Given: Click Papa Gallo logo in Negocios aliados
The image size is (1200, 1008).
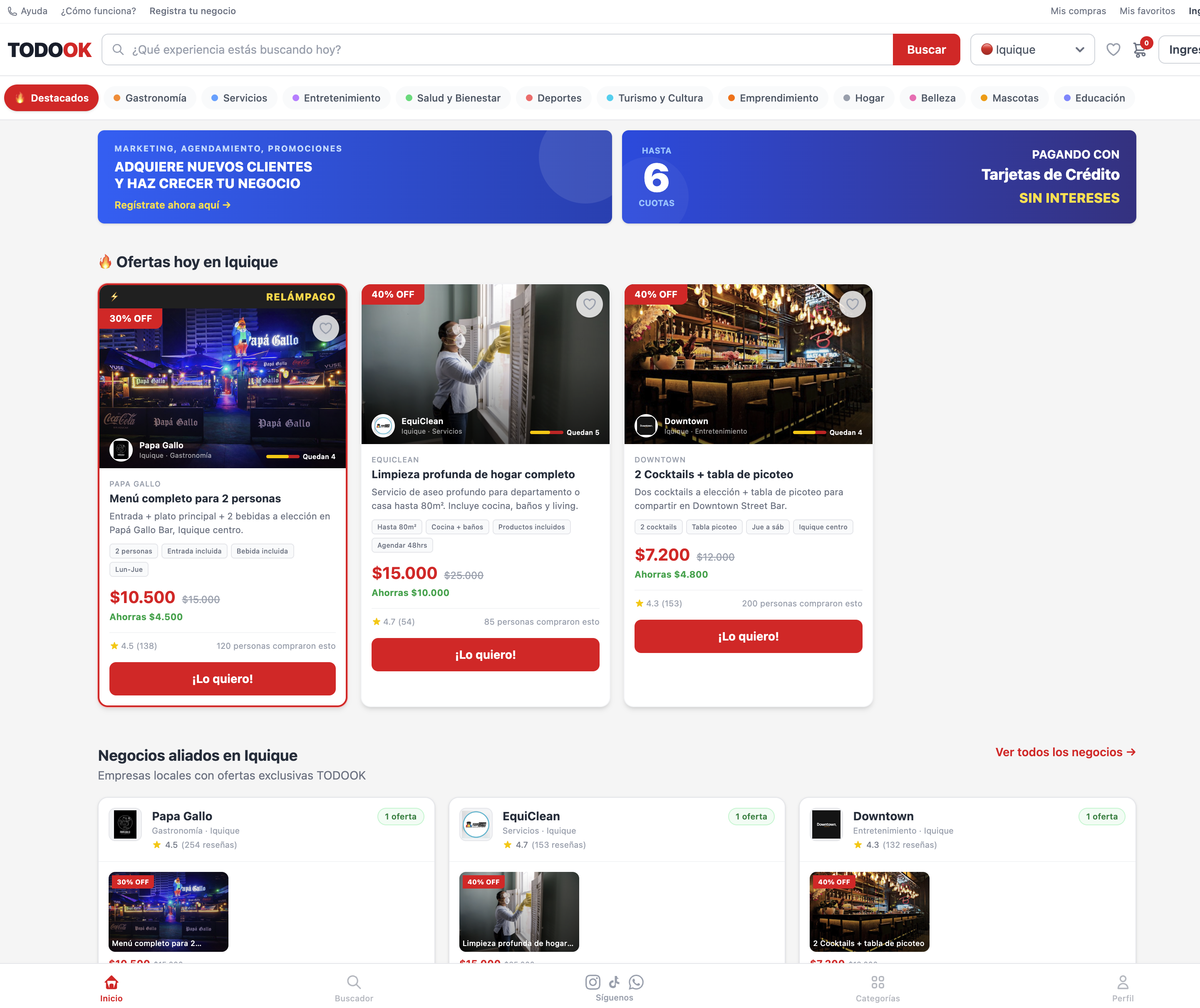Looking at the screenshot, I should click(x=125, y=824).
